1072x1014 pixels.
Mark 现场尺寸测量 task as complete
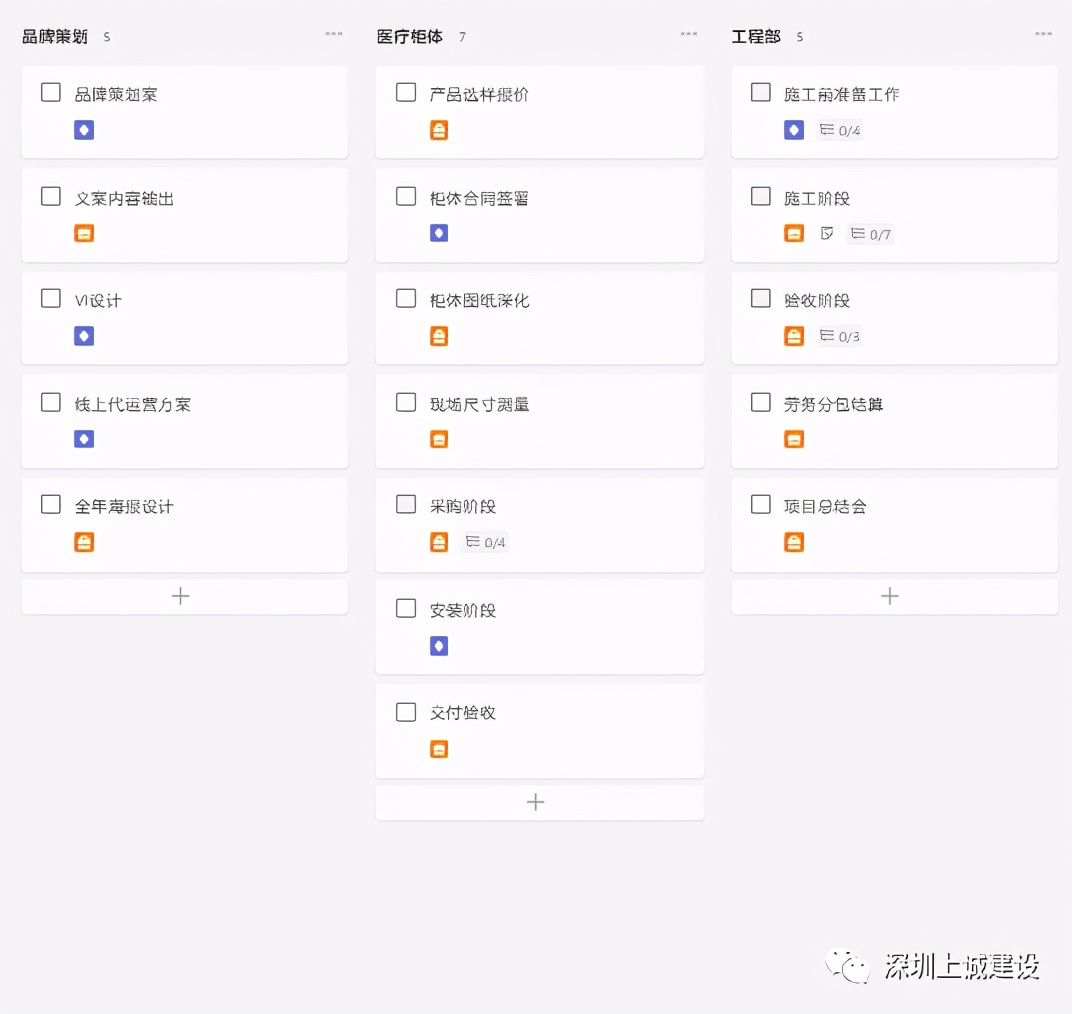tap(406, 402)
